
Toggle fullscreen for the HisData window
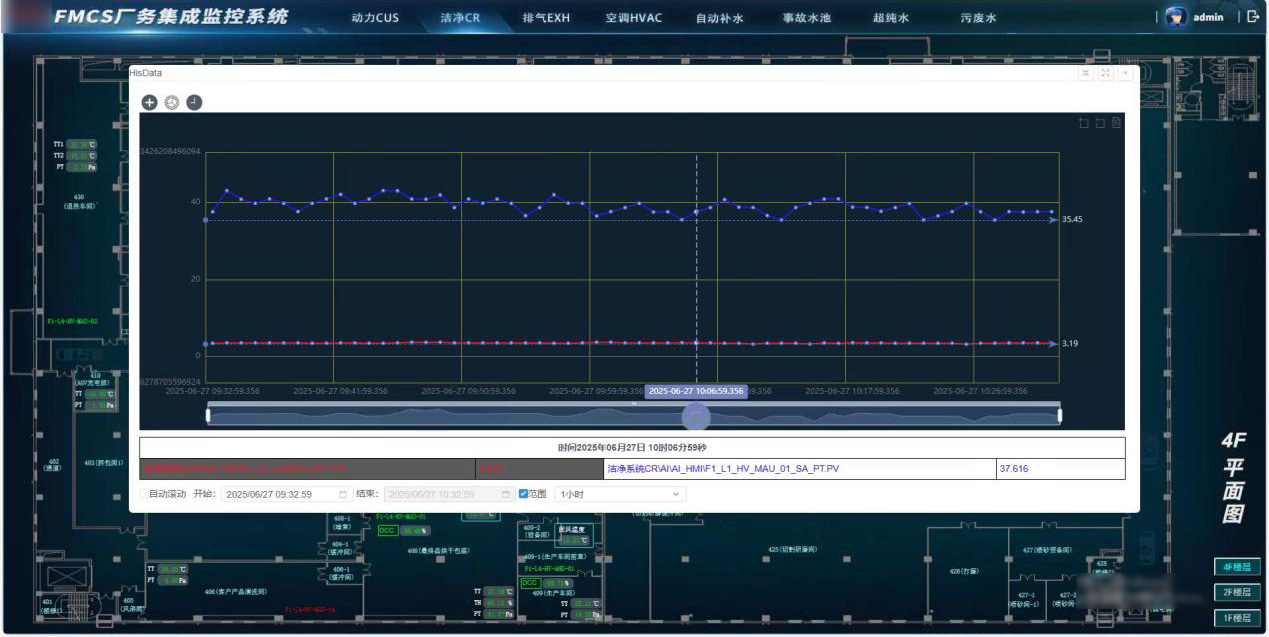click(x=1105, y=73)
